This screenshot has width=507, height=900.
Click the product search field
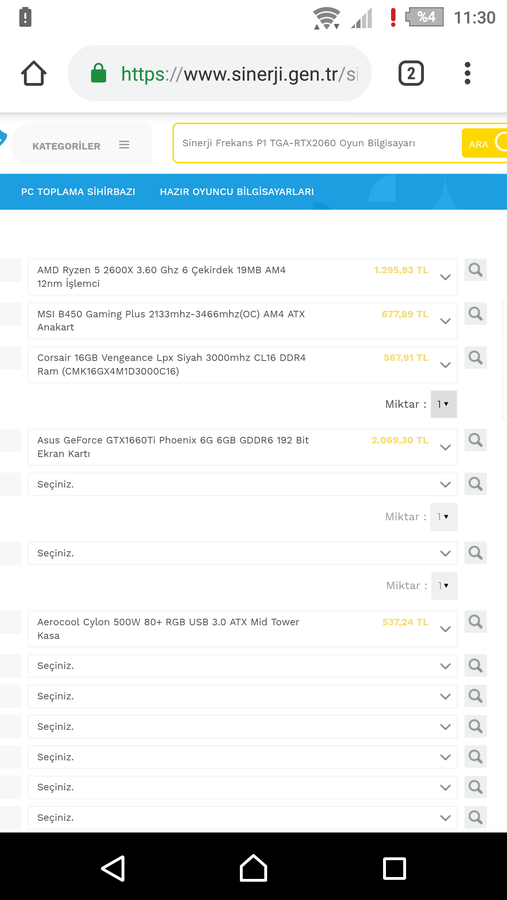(318, 143)
